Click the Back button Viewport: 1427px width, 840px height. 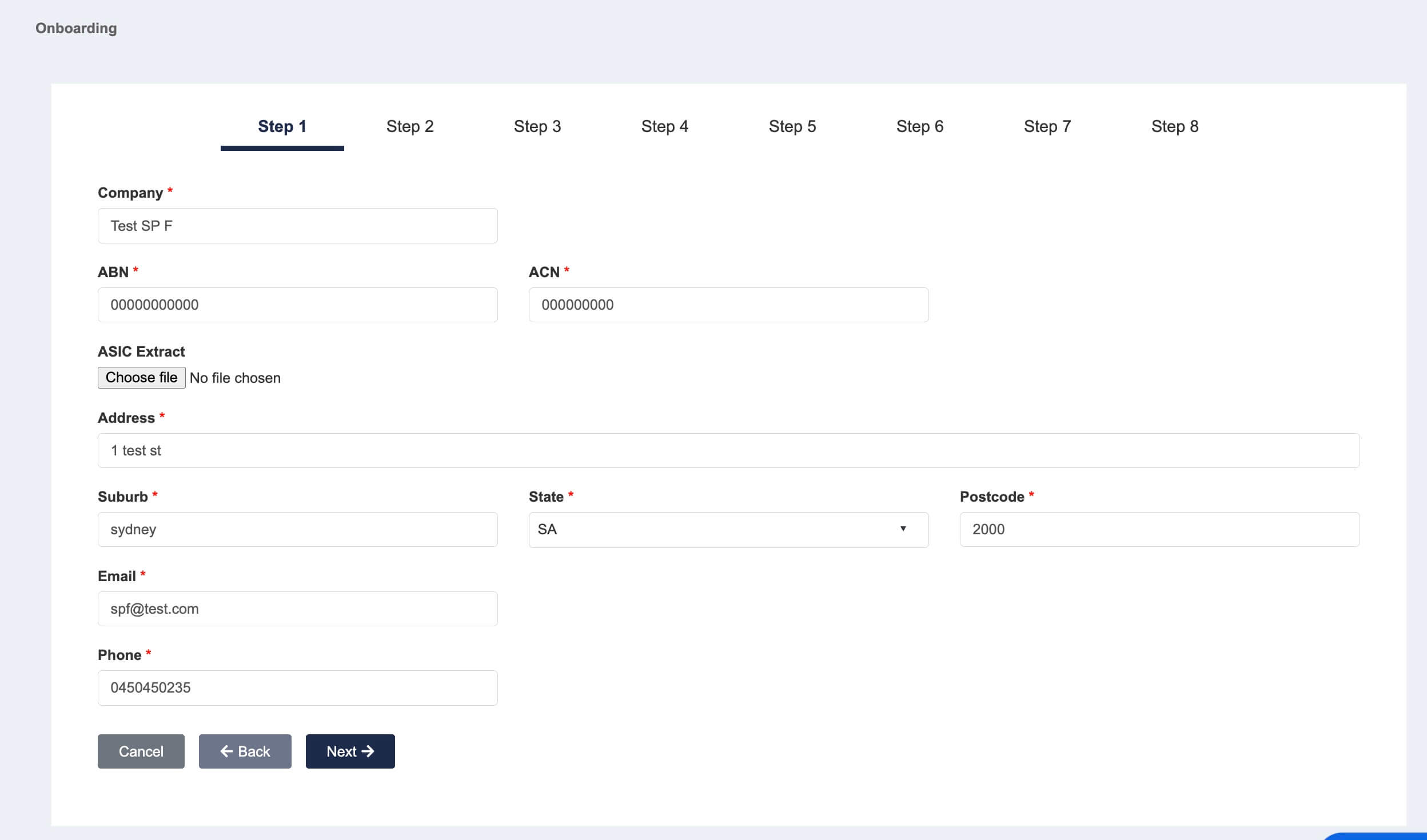tap(245, 751)
